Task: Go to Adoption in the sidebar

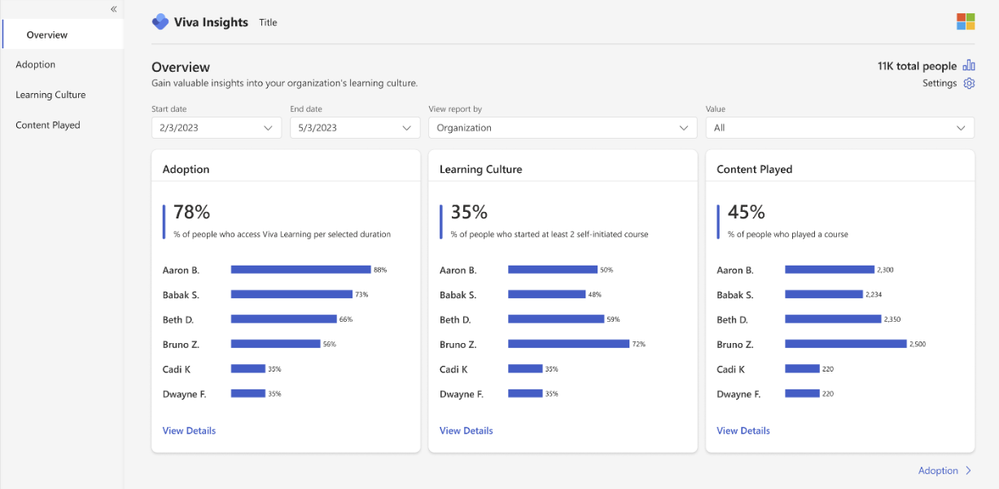Action: pos(36,64)
